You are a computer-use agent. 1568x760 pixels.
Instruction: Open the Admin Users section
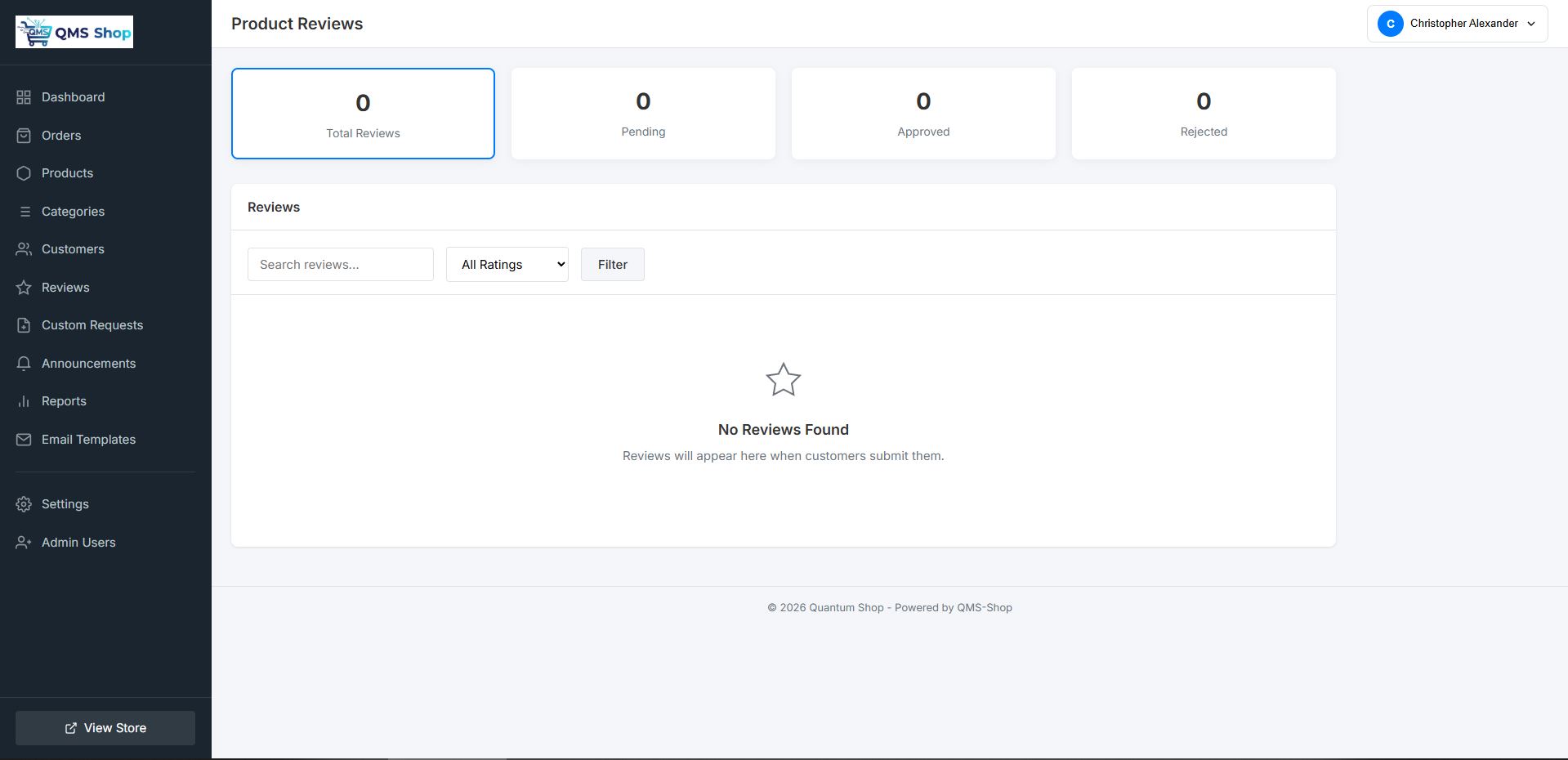[78, 543]
